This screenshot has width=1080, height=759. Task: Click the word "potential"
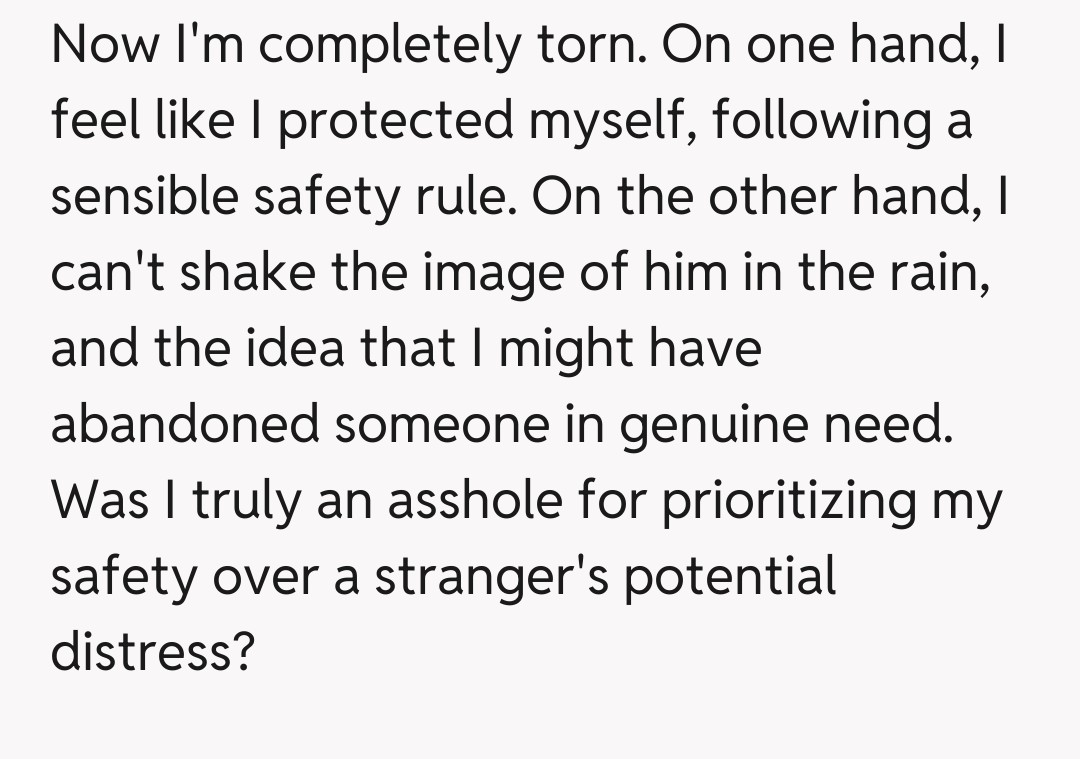click(x=730, y=578)
